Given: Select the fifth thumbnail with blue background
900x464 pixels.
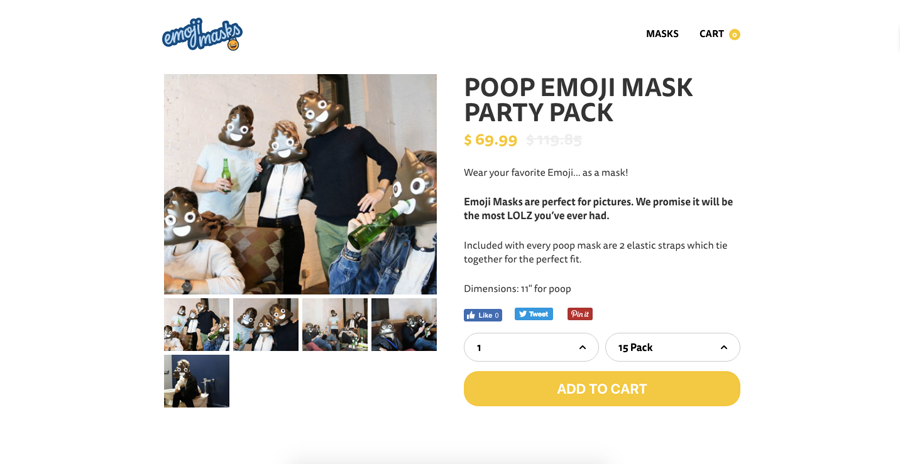Looking at the screenshot, I should [196, 381].
